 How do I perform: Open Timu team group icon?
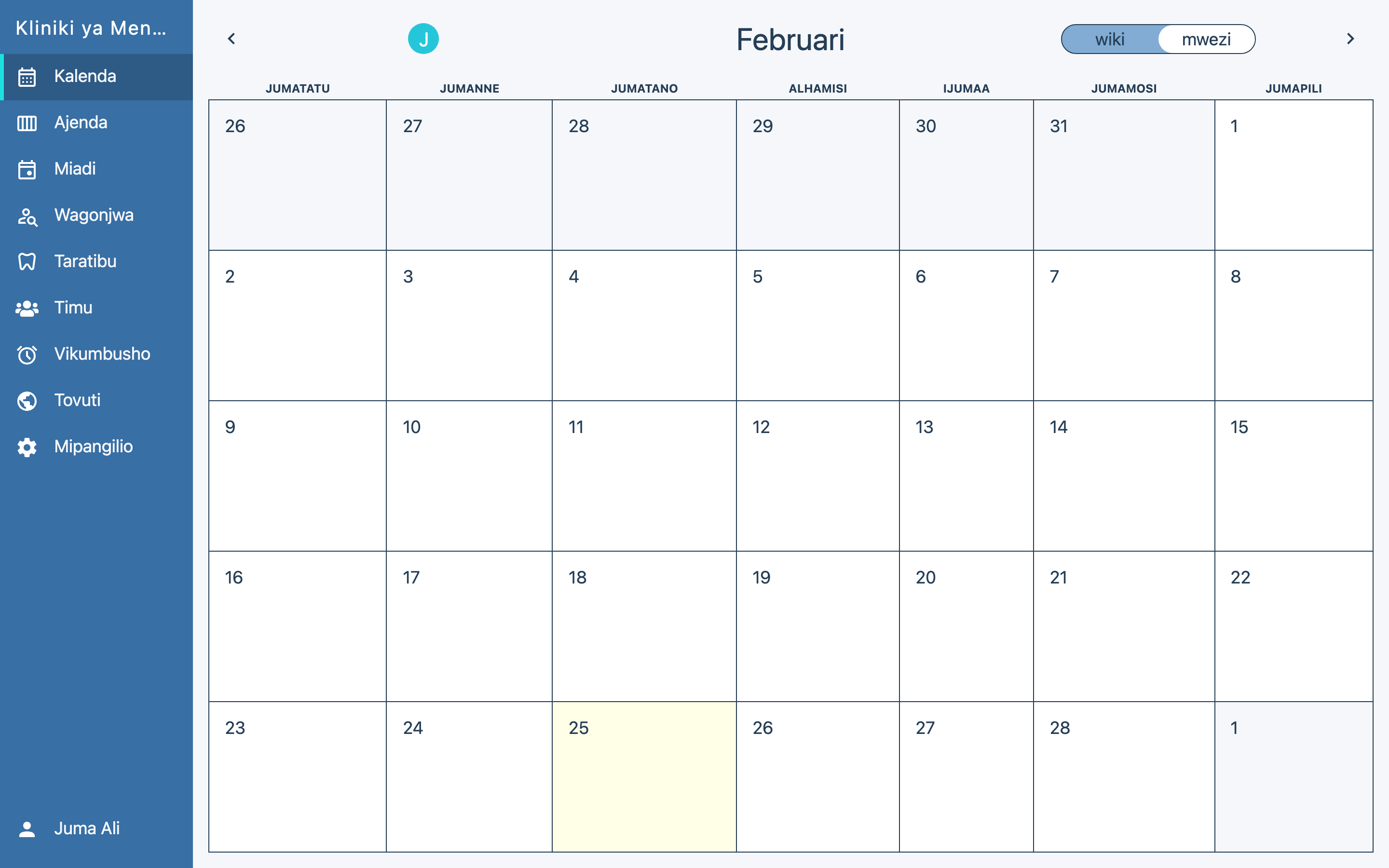pos(27,308)
